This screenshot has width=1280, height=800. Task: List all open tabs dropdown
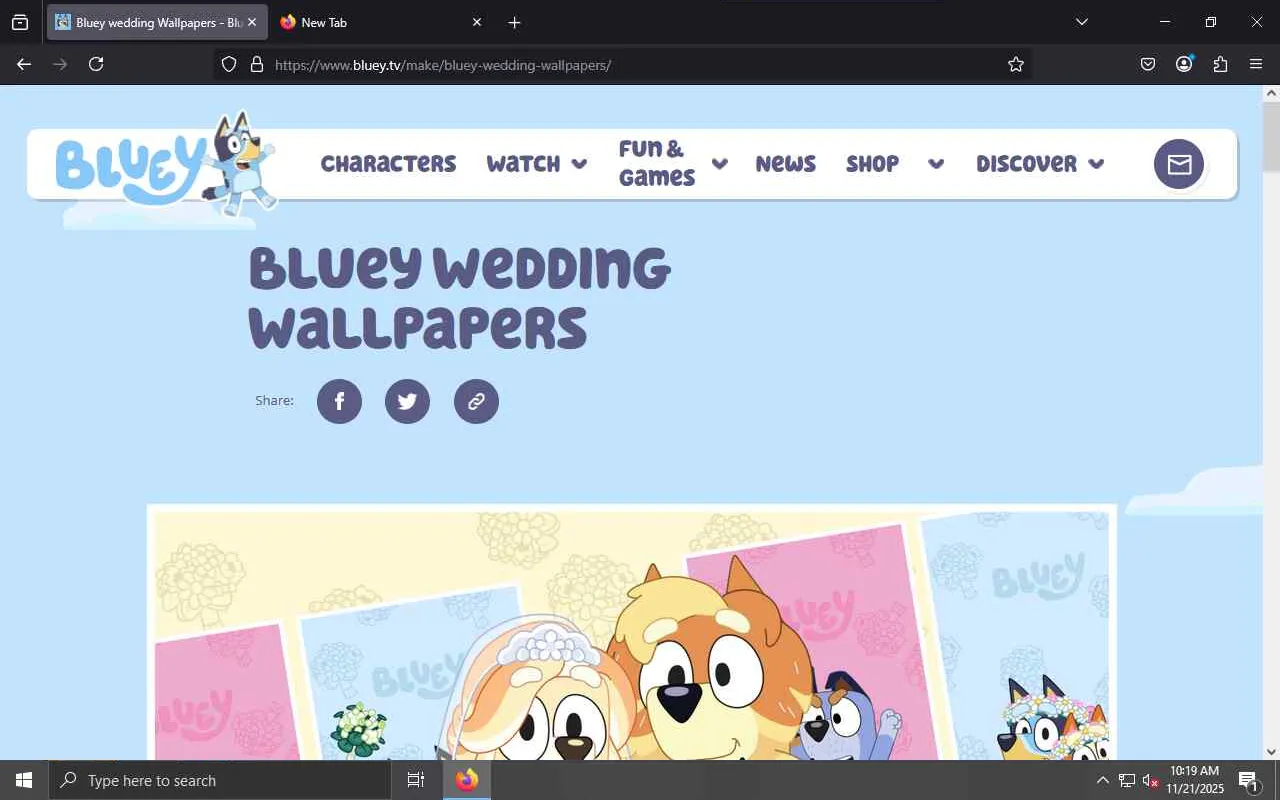click(x=1081, y=22)
